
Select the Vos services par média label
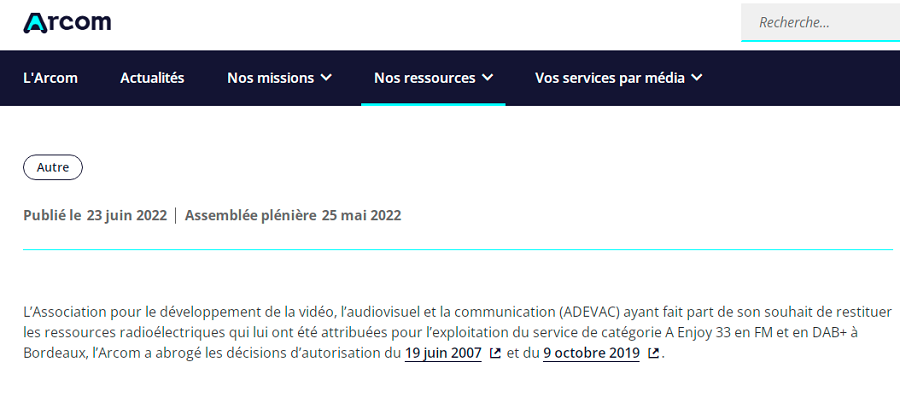click(610, 78)
